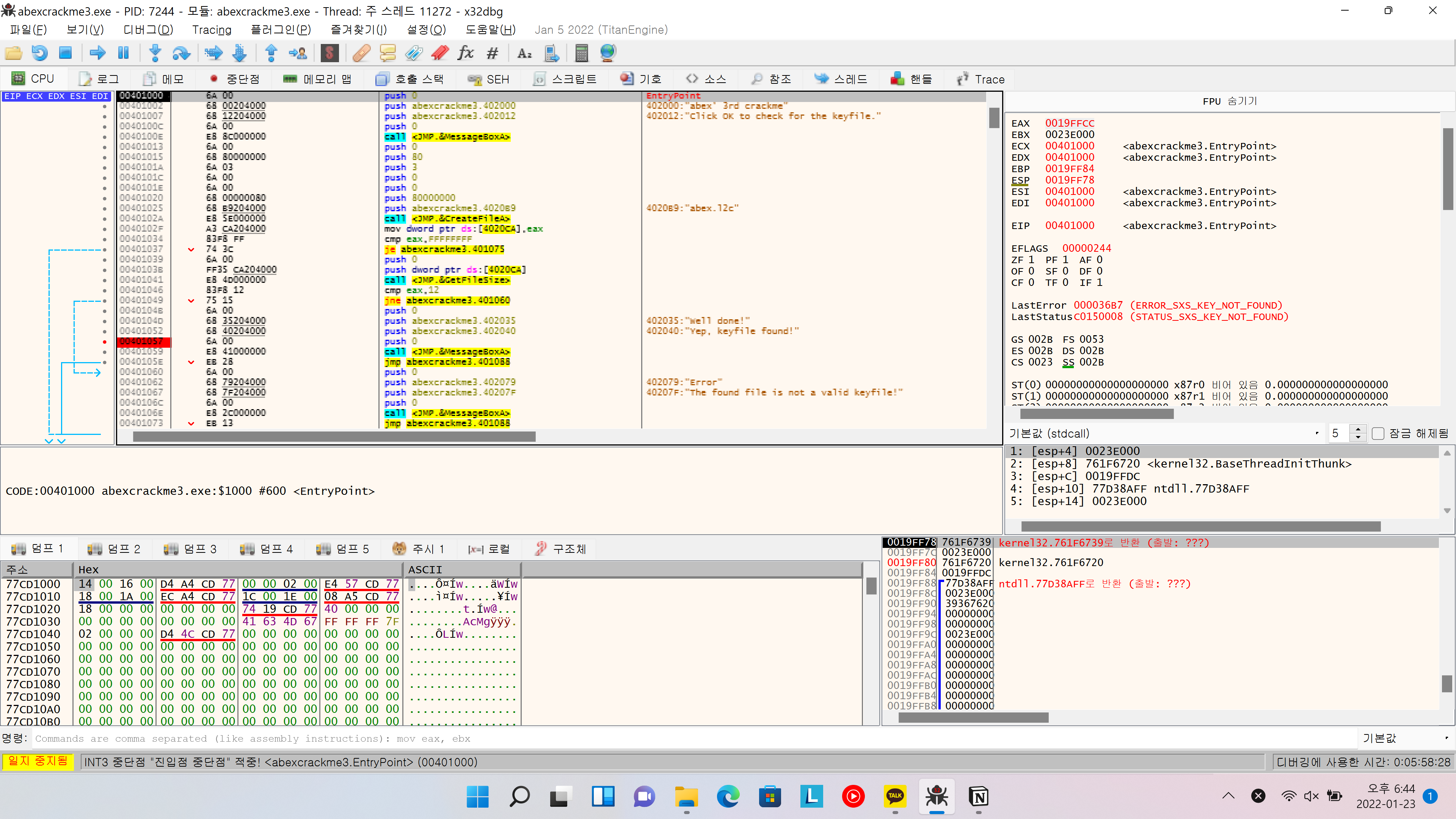The height and width of the screenshot is (819, 1456).
Task: Click the ESP register value 0019FF78
Action: pyautogui.click(x=1069, y=180)
